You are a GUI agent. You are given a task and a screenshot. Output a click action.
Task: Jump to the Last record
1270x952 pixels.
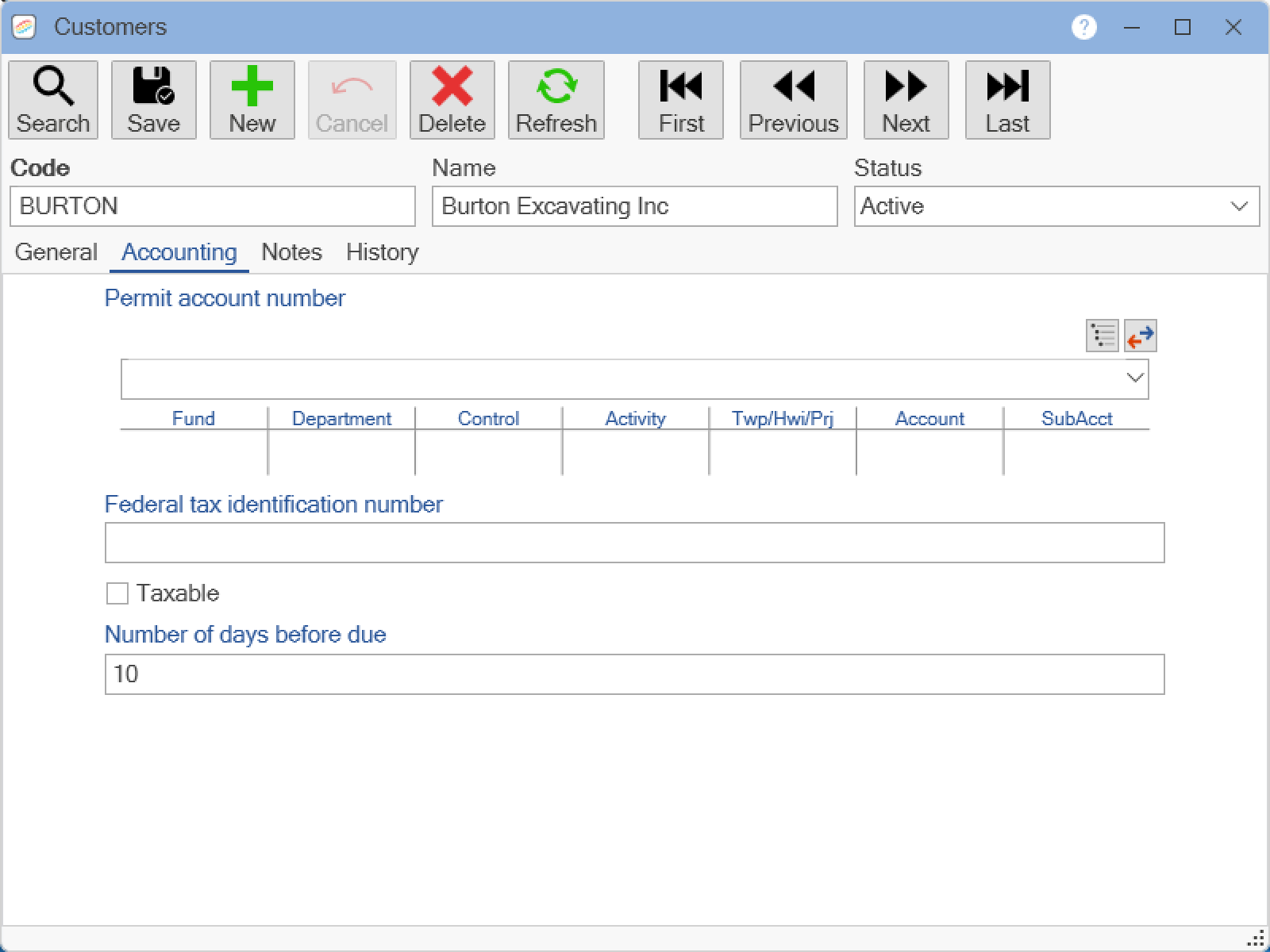coord(1007,100)
